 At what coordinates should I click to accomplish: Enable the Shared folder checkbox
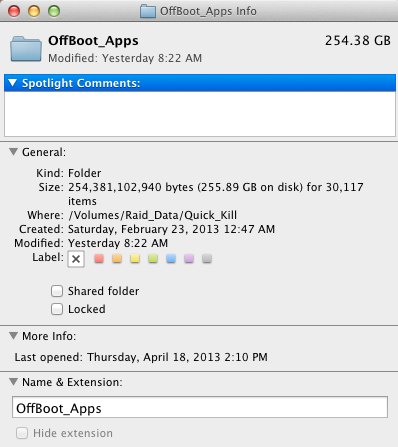pyautogui.click(x=57, y=291)
